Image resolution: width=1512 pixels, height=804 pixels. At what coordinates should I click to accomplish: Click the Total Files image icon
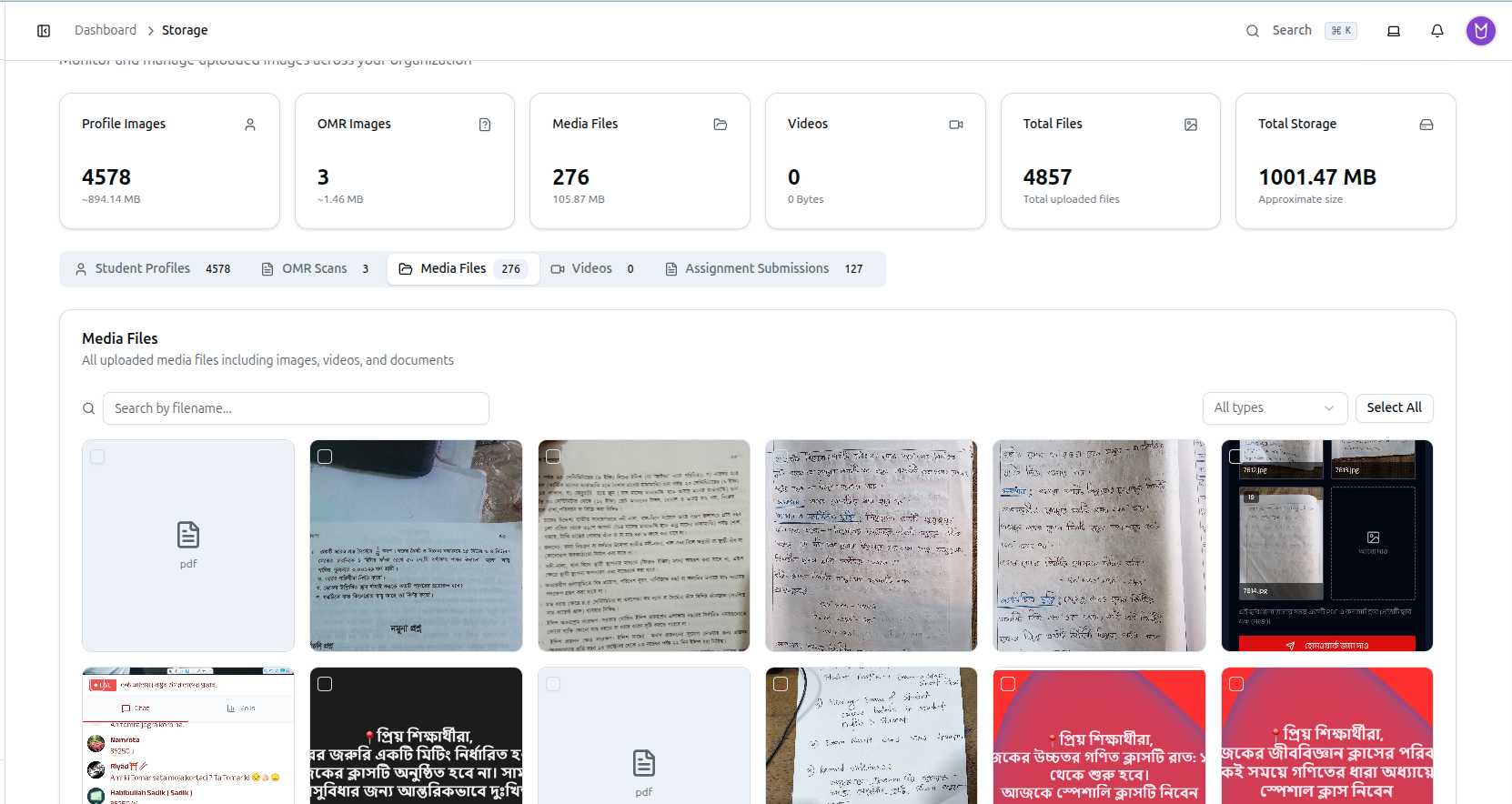1191,125
